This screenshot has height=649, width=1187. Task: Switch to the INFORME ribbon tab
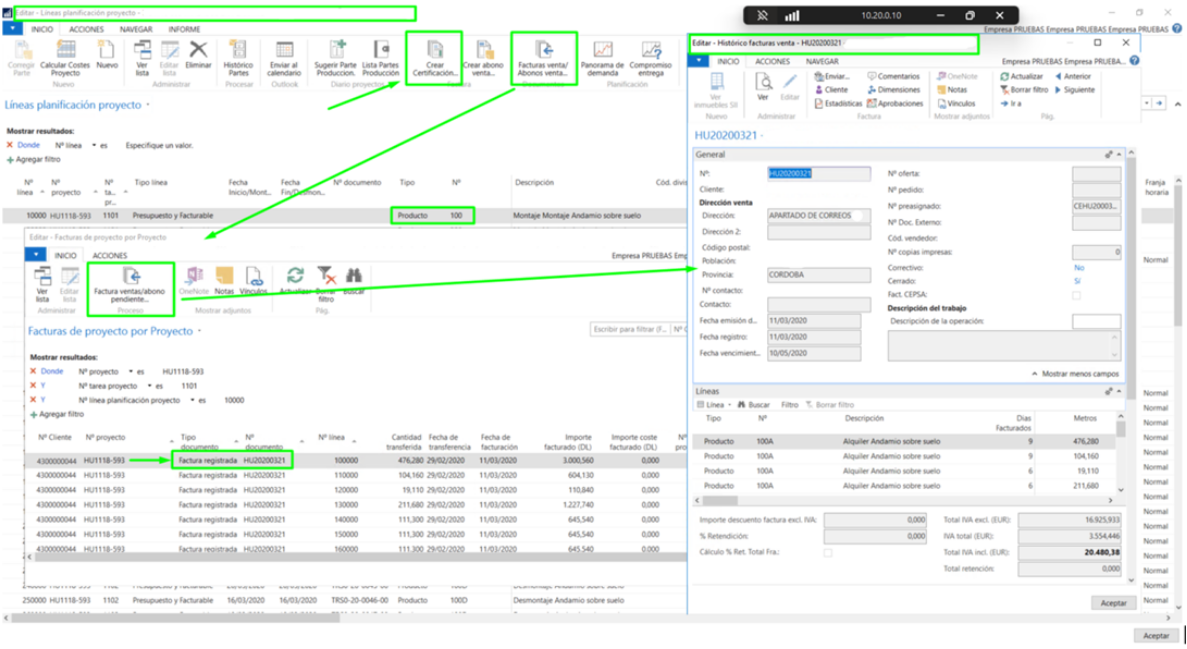coord(184,30)
